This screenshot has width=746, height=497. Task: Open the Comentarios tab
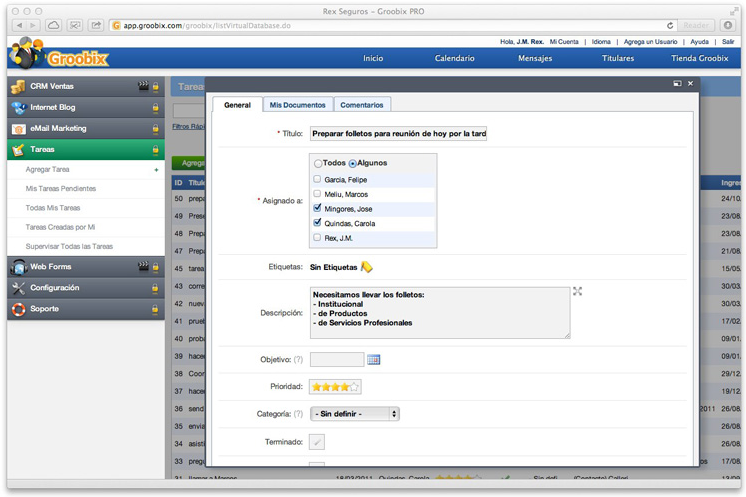click(x=361, y=105)
